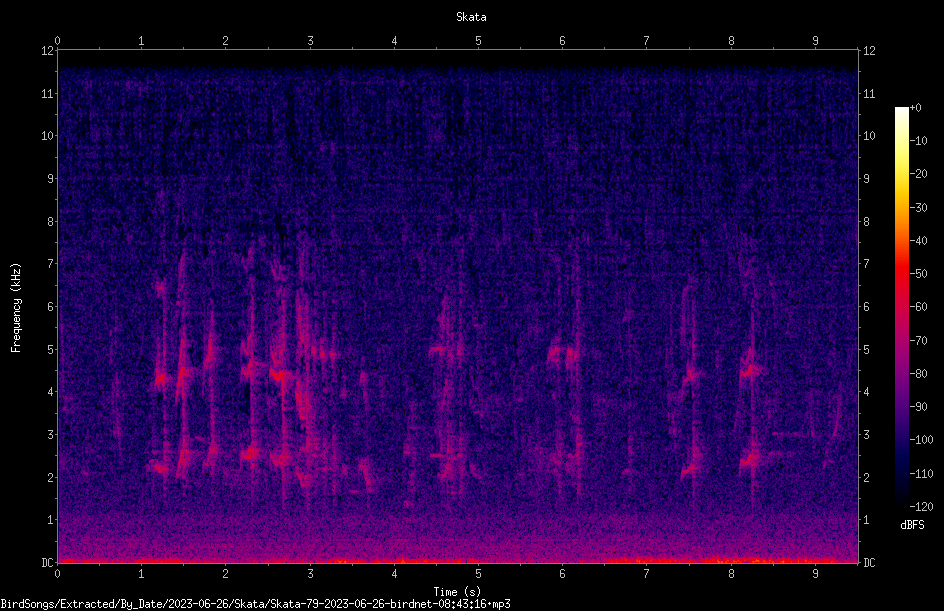Viewport: 944px width, 611px height.
Task: Click the "2" tick on the right frequency axis
Action: 866,477
